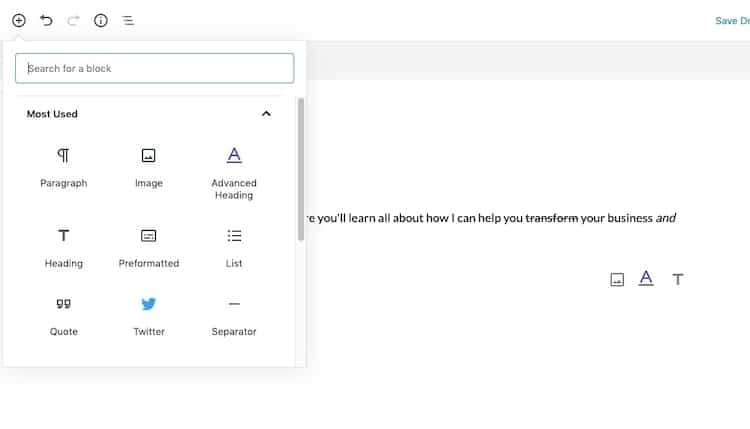
Task: Insert a Paragraph block
Action: pos(64,168)
